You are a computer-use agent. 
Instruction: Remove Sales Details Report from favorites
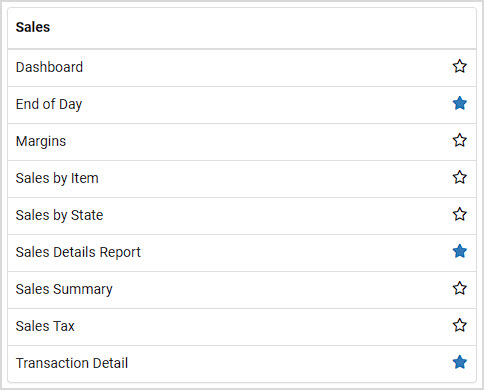click(460, 251)
